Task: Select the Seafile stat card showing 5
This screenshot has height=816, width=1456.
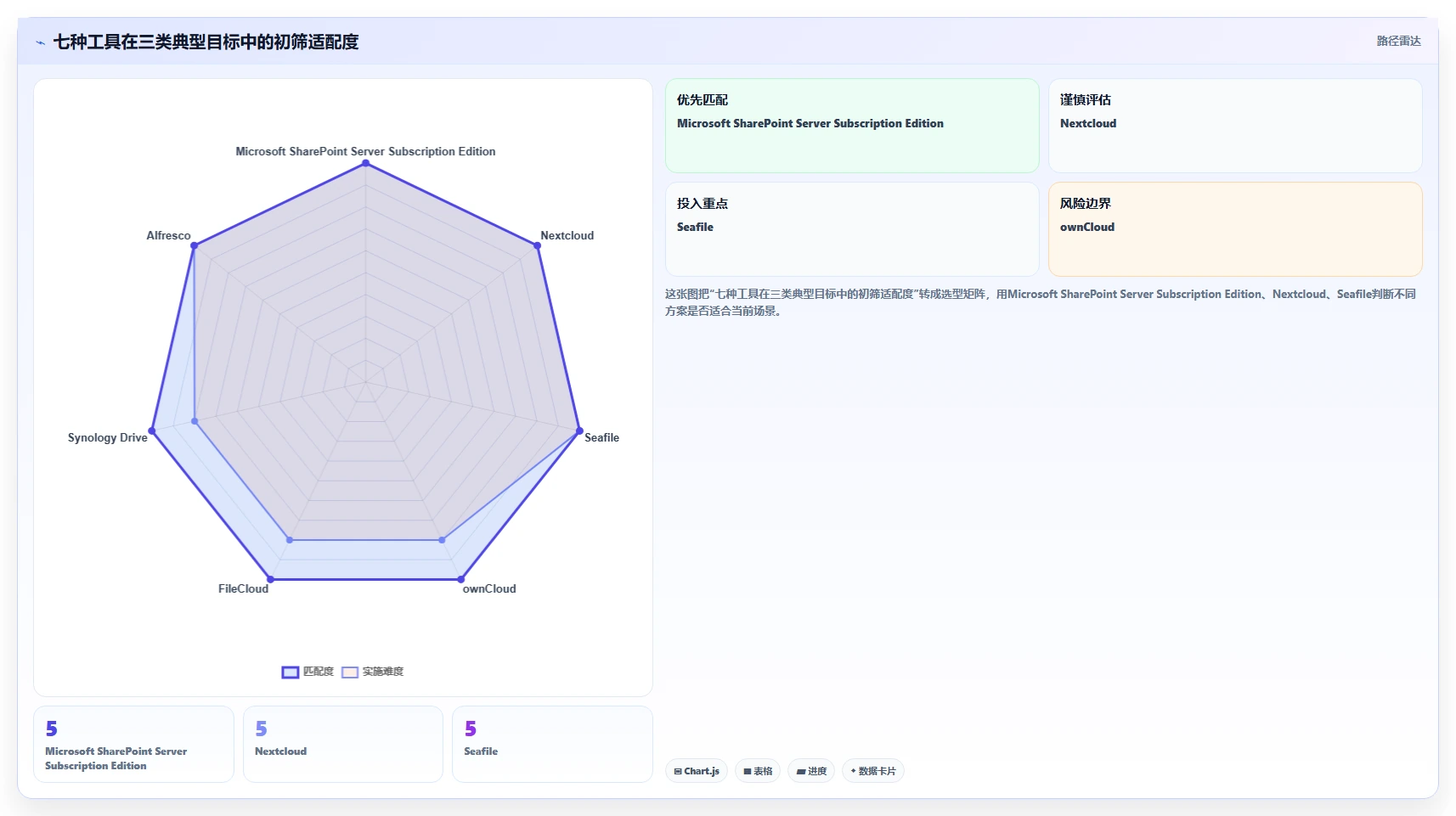Action: tap(552, 744)
